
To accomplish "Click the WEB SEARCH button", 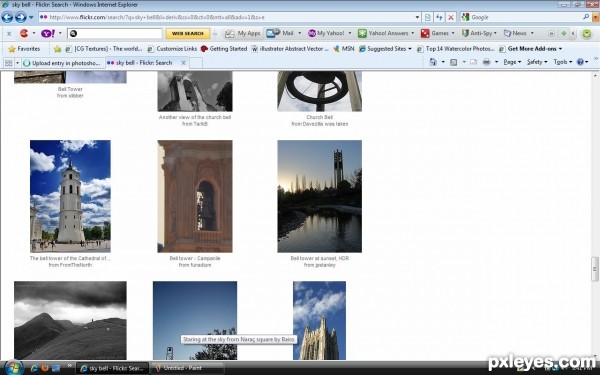I will coord(188,34).
